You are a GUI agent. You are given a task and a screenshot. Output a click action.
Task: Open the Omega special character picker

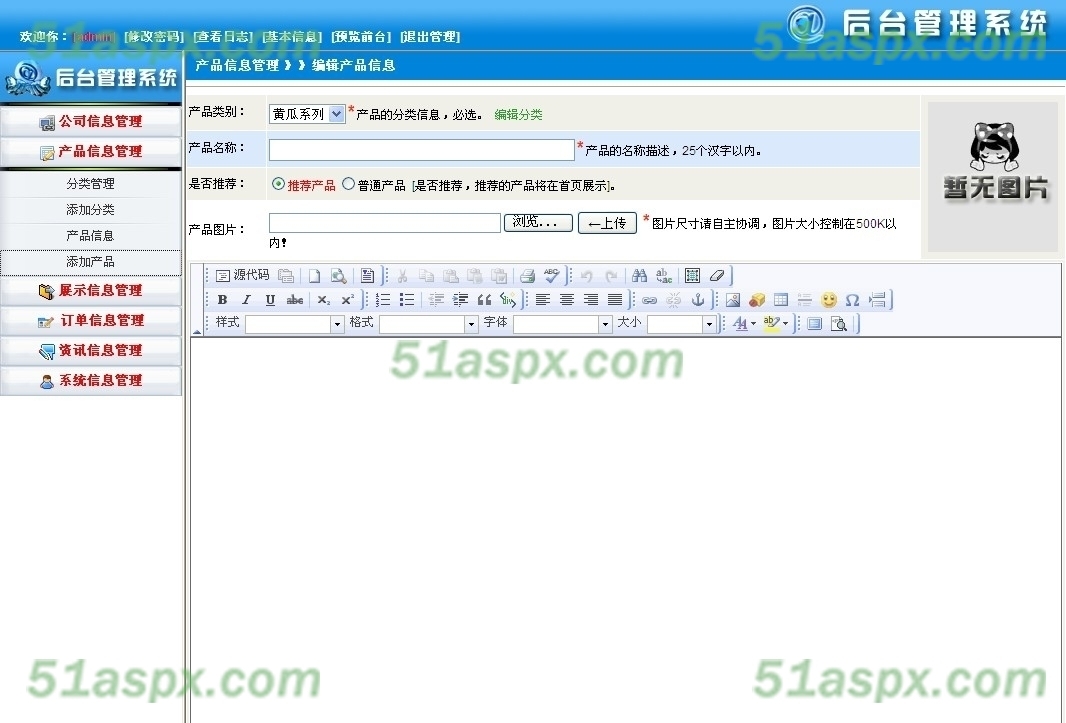853,300
